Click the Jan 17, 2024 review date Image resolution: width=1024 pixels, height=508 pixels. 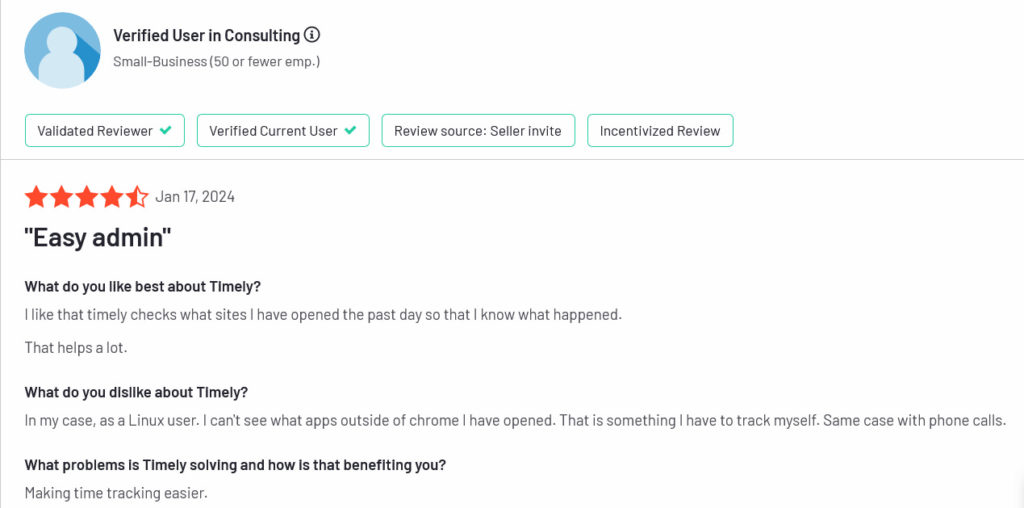(x=195, y=197)
